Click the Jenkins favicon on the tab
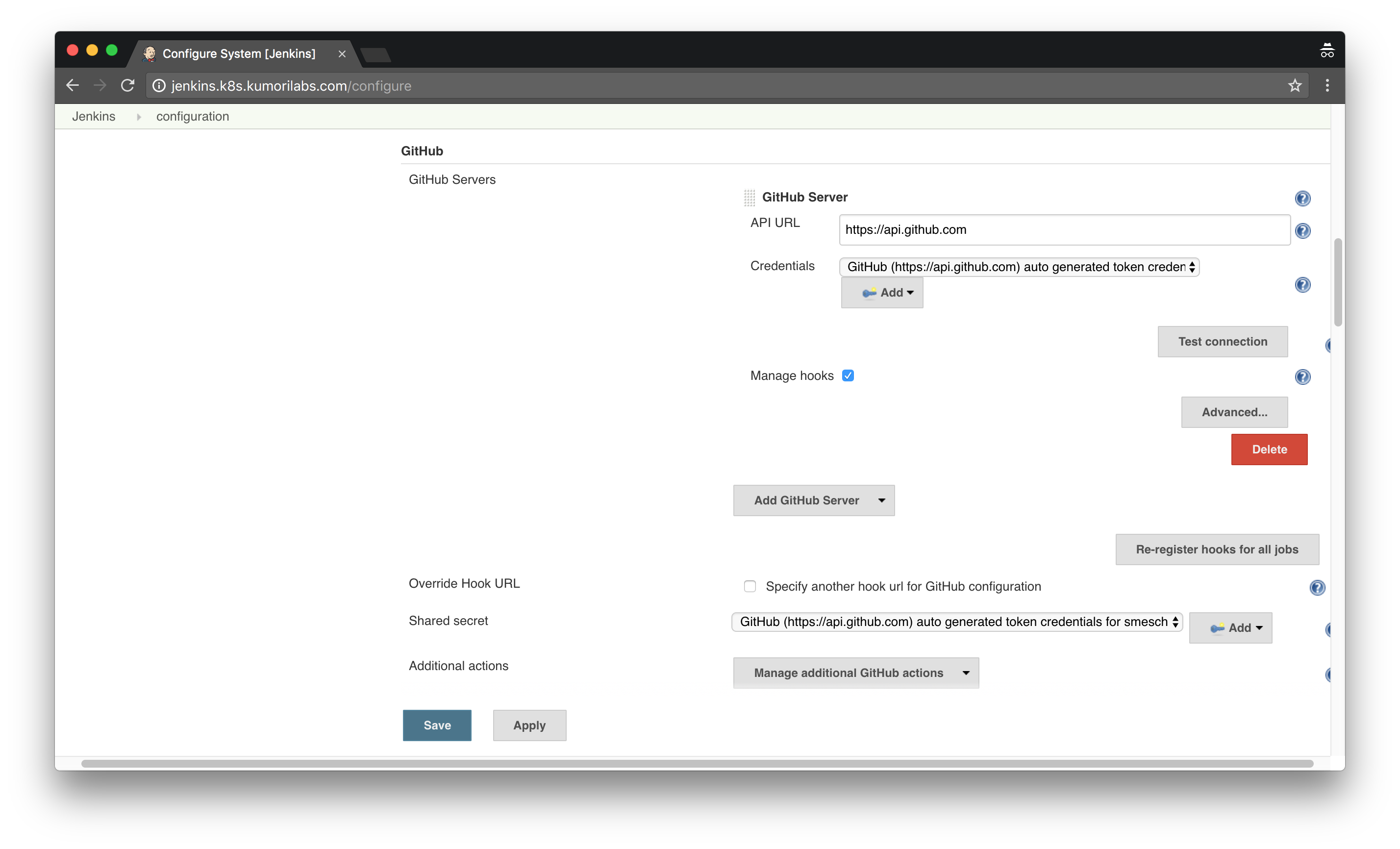 (x=150, y=53)
